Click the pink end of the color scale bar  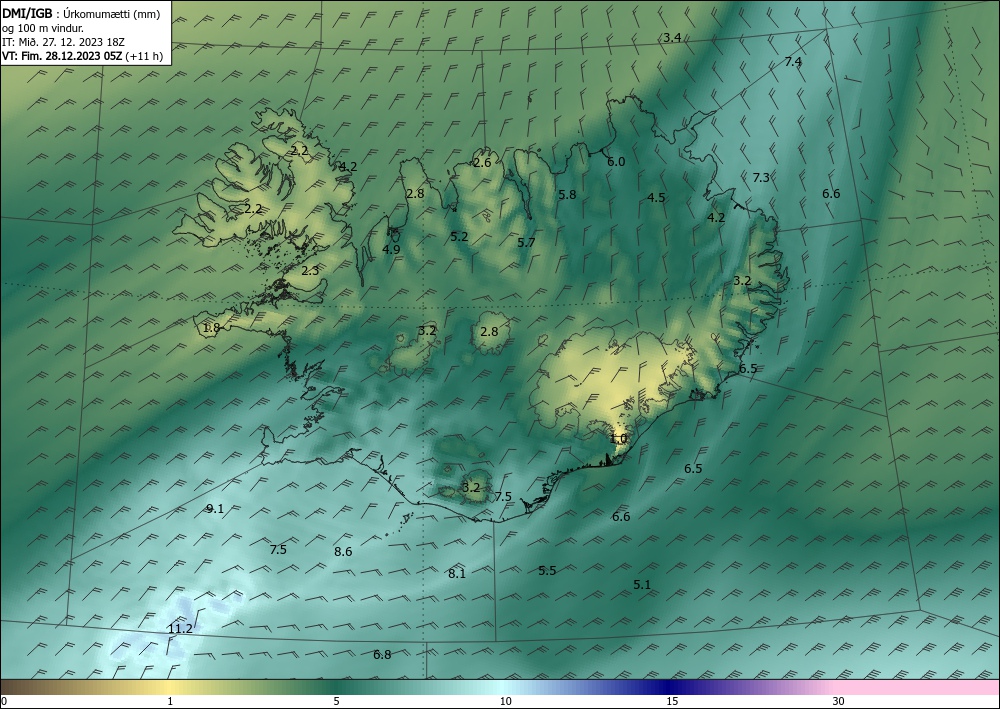coord(918,687)
